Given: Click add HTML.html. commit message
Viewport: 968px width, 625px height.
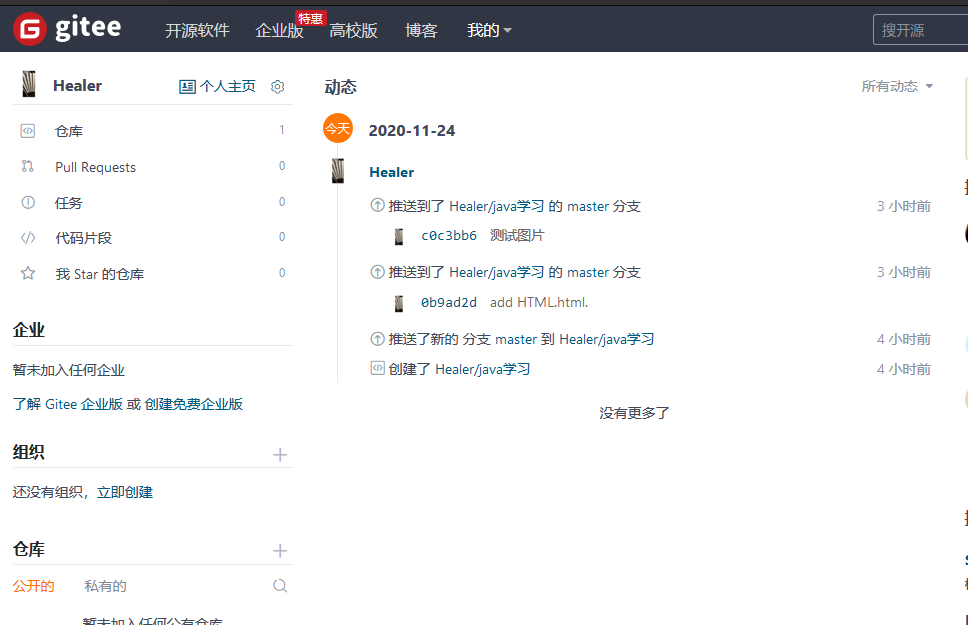Looking at the screenshot, I should (539, 302).
